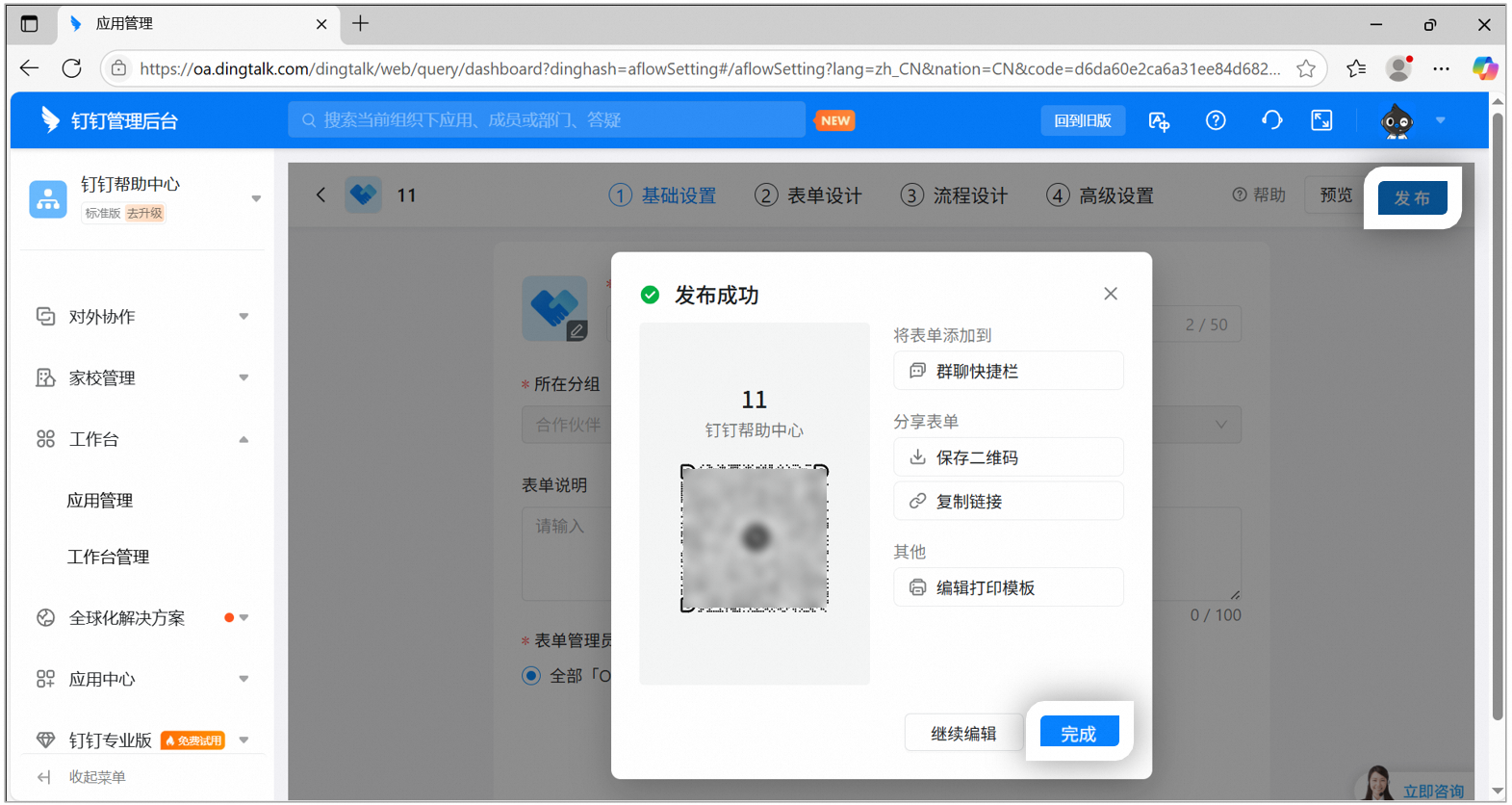Screen dimensions: 1512x805
Task: Switch to the 基础设置 step tab
Action: pyautogui.click(x=662, y=195)
